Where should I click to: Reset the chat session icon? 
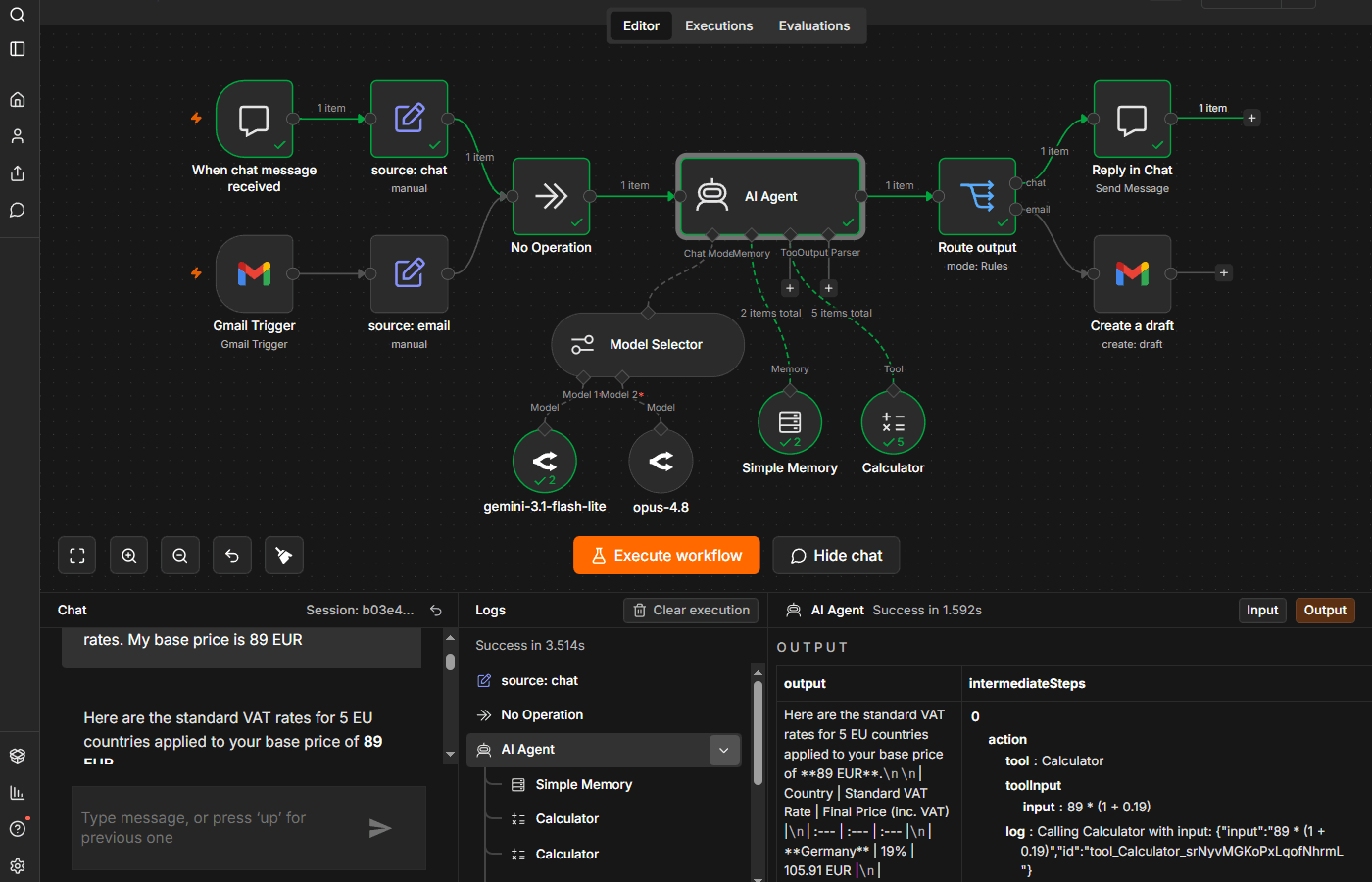pos(436,610)
